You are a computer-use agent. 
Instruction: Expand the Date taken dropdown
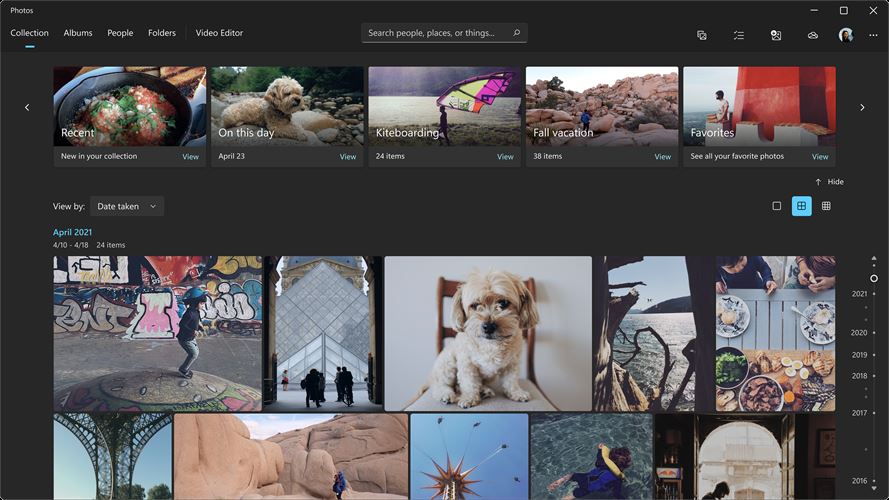[127, 206]
